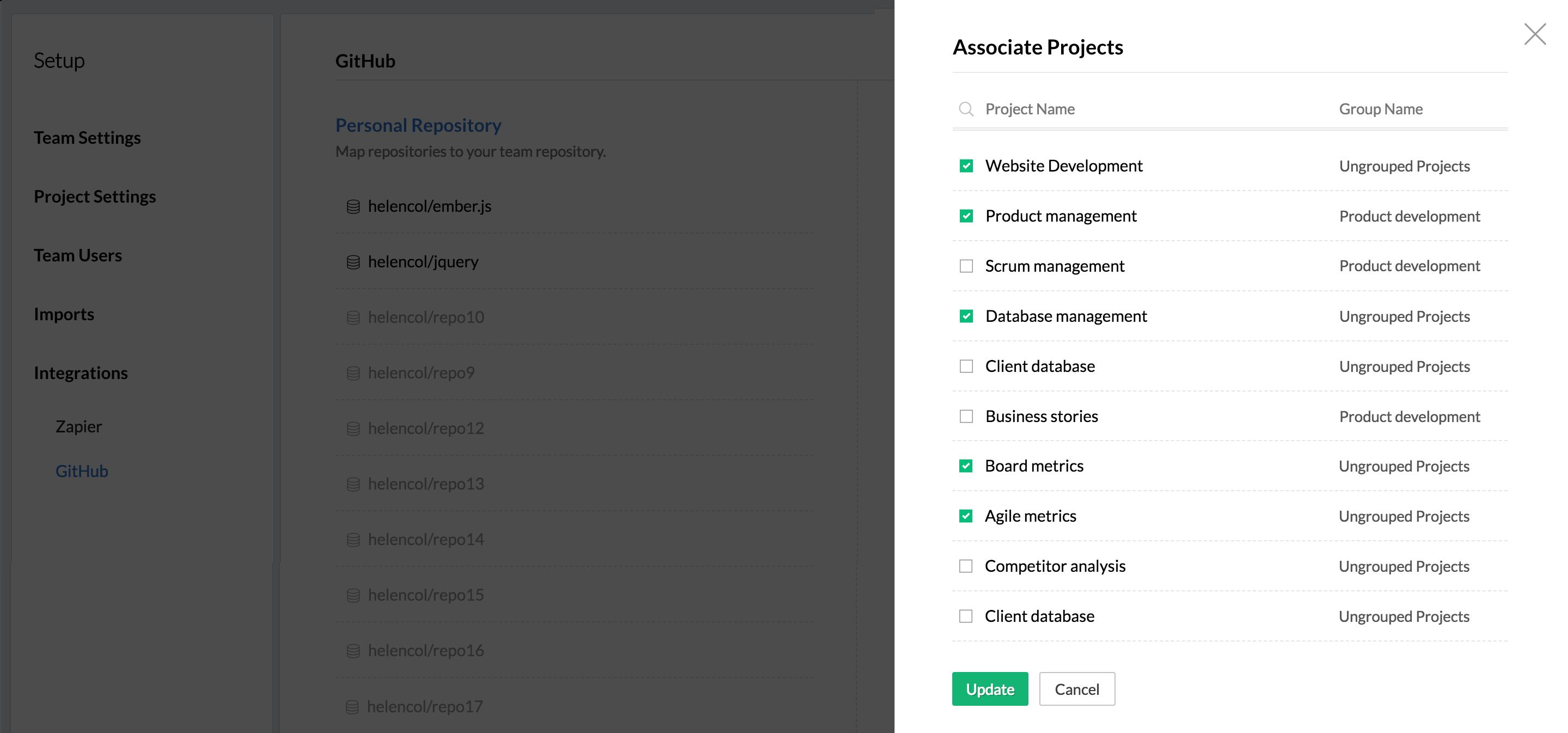Click the repository icon next to helencol/jquery

(353, 262)
